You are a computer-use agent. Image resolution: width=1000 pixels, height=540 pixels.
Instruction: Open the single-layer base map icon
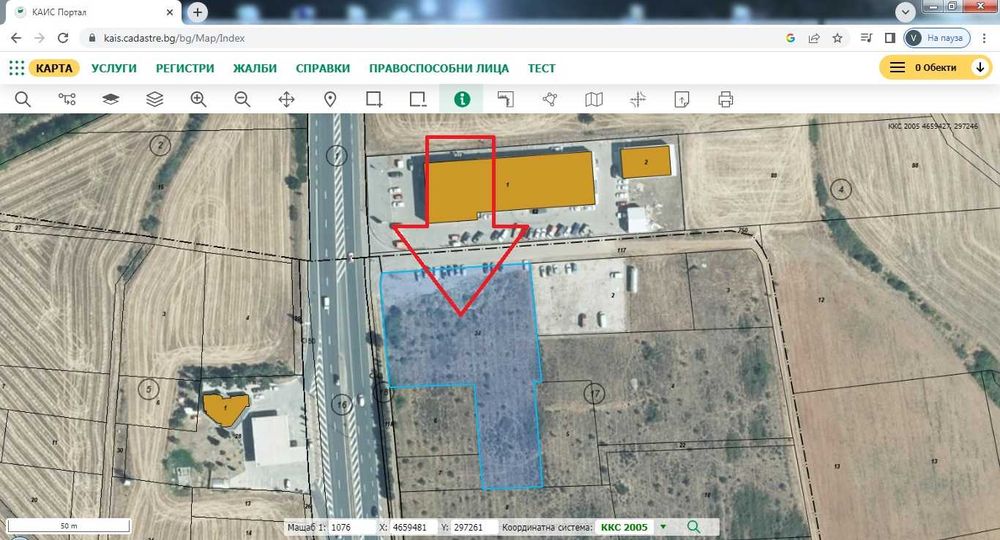pyautogui.click(x=111, y=99)
